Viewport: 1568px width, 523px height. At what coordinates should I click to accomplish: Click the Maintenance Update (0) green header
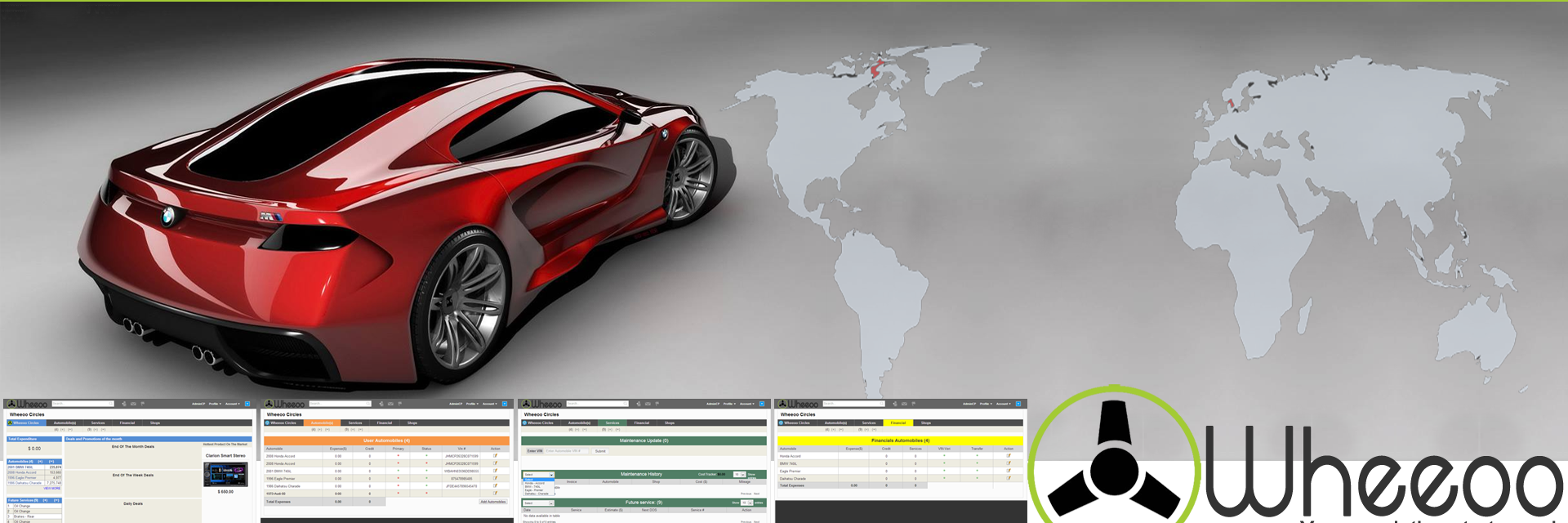click(644, 440)
